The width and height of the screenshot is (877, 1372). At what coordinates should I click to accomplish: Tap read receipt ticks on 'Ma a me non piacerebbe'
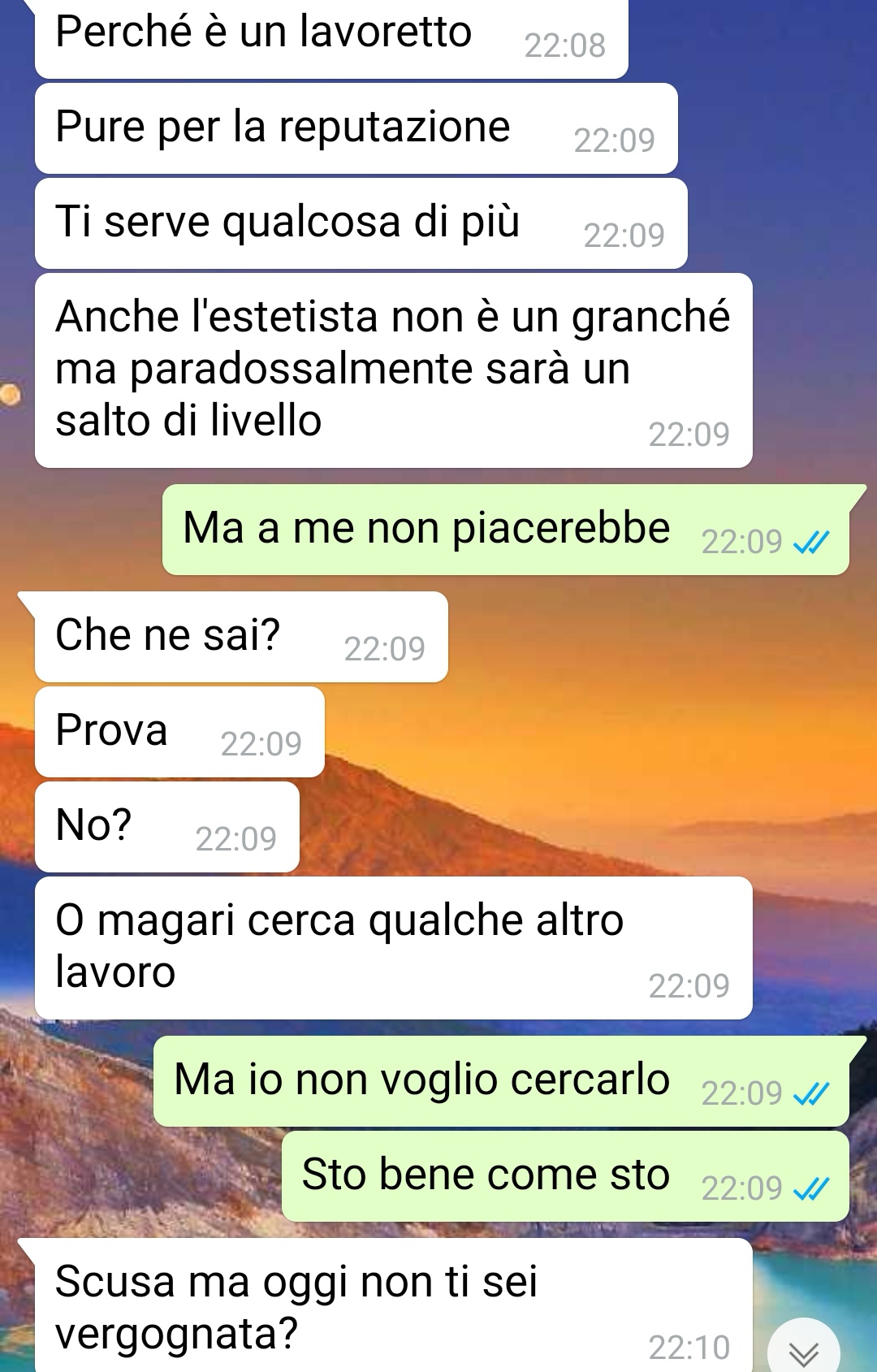[811, 542]
